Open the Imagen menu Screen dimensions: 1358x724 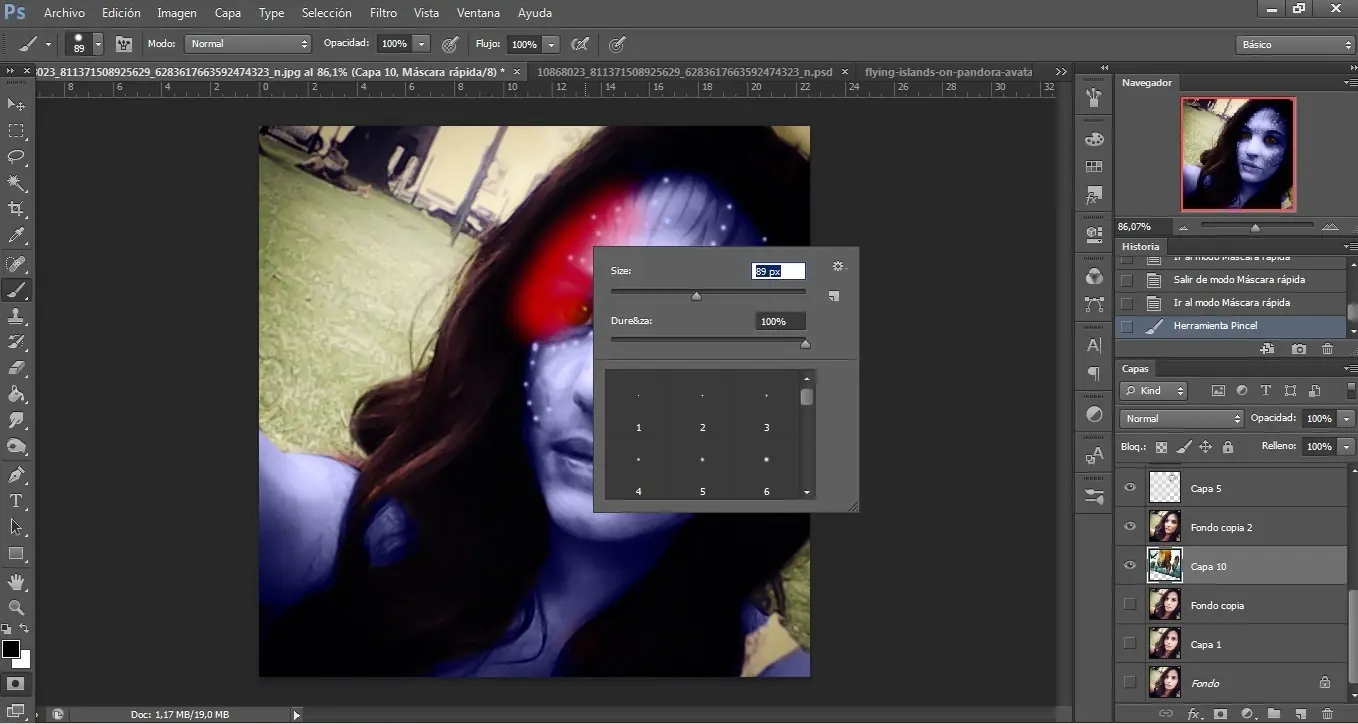click(177, 13)
